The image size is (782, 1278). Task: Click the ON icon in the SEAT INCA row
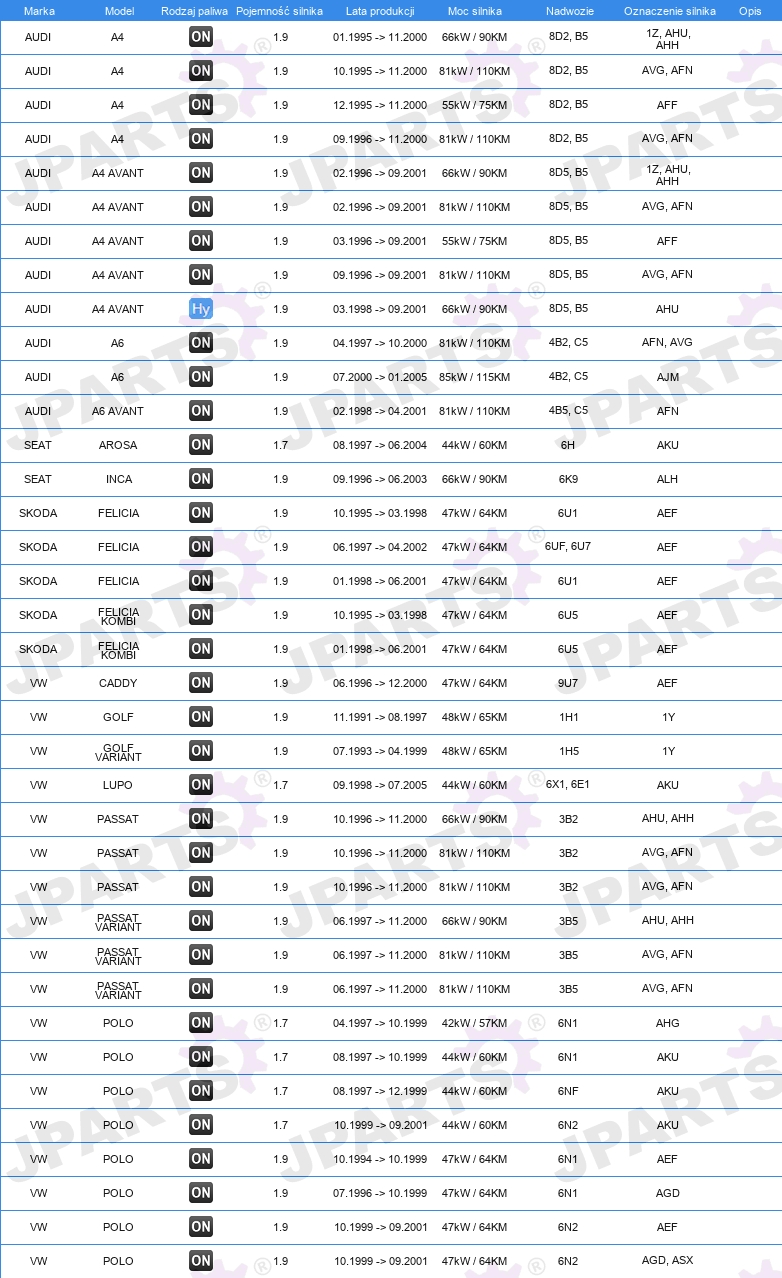pyautogui.click(x=201, y=479)
